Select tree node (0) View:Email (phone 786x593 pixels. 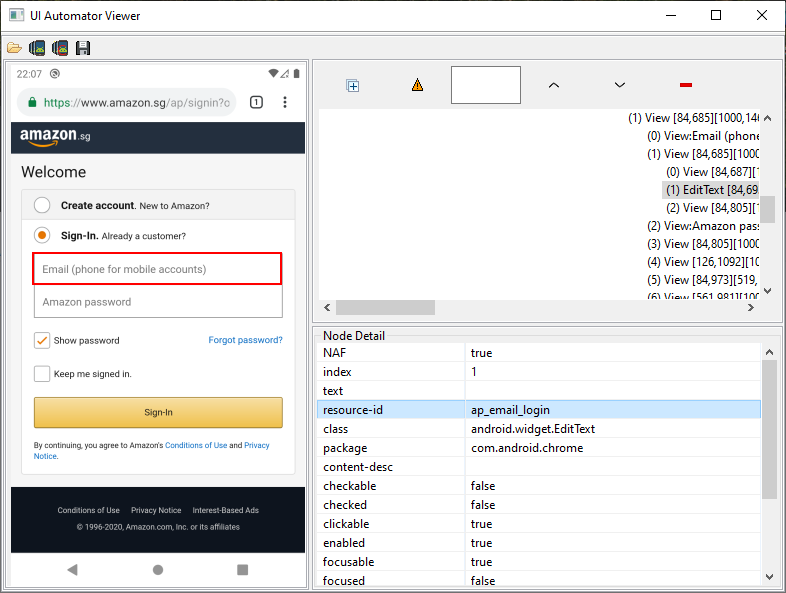(703, 136)
